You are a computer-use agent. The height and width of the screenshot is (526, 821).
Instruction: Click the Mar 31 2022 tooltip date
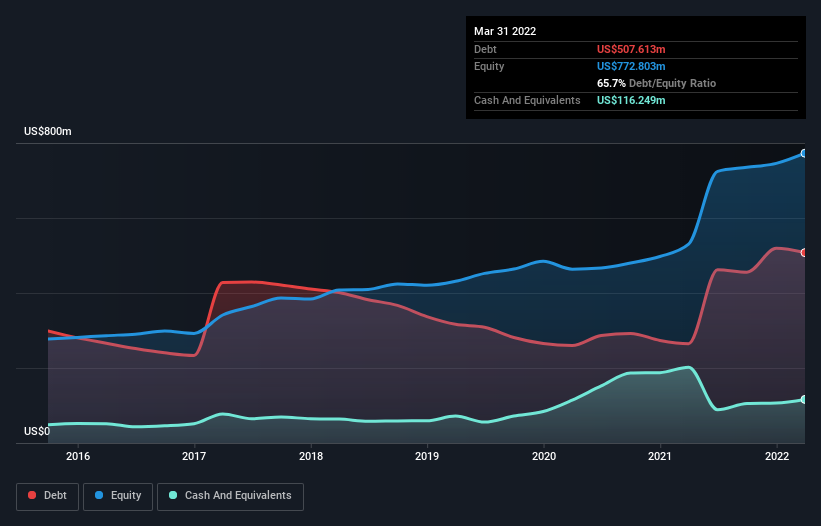point(505,31)
